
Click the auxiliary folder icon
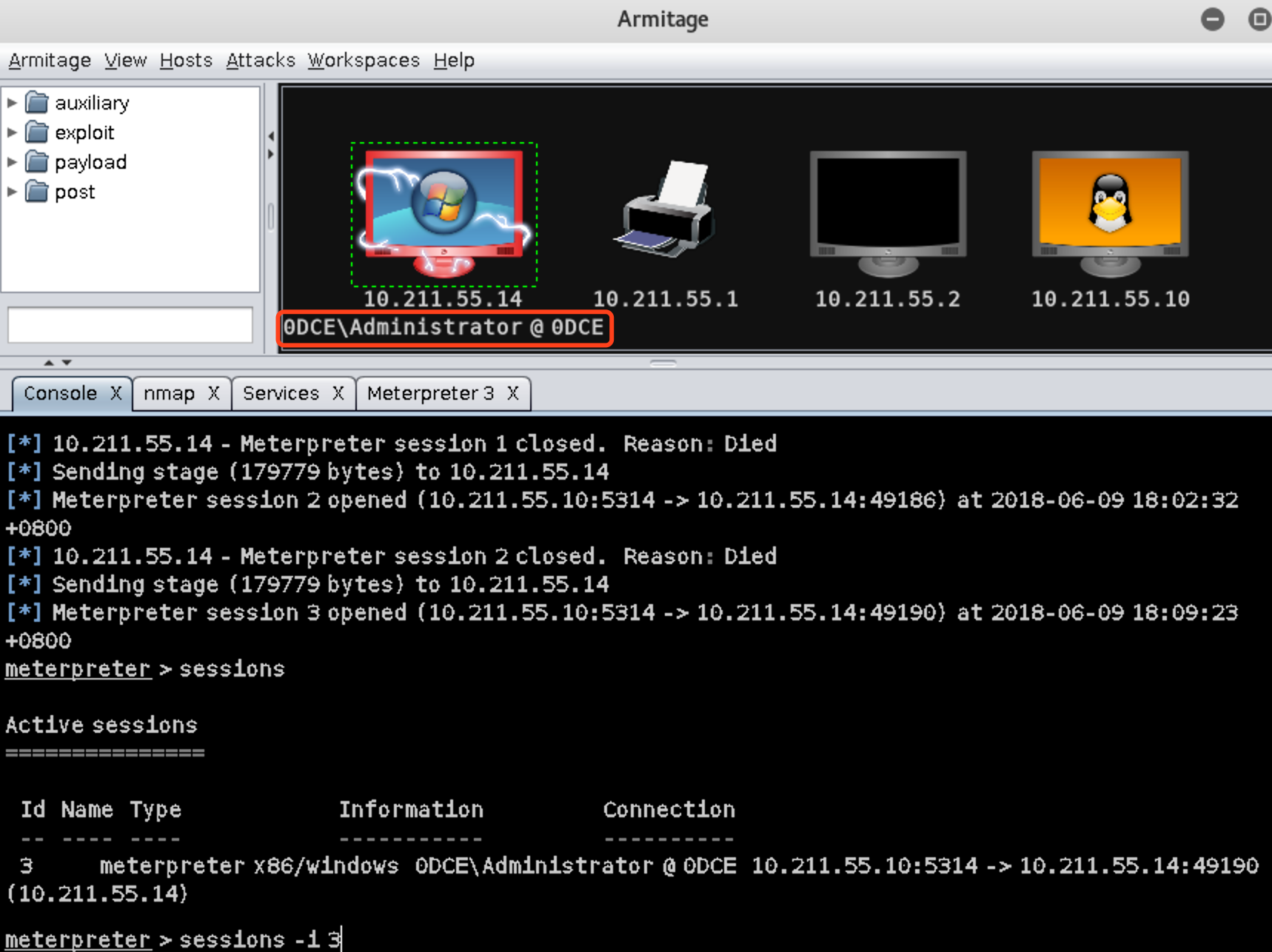(x=36, y=102)
